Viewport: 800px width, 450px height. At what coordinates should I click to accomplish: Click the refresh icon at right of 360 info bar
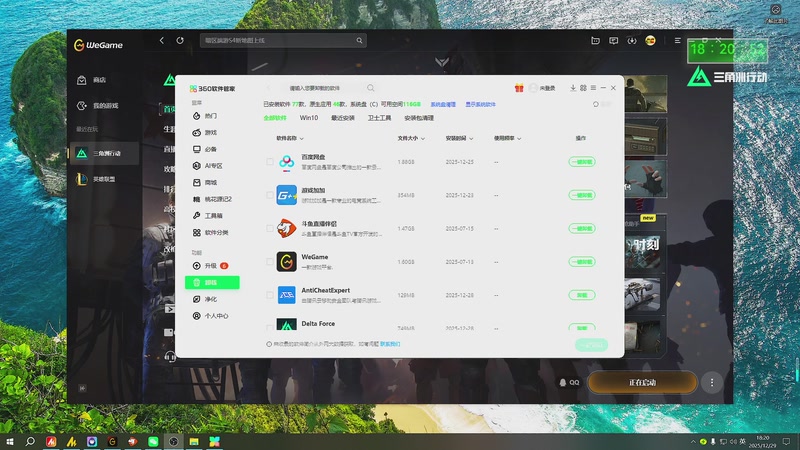pyautogui.click(x=595, y=104)
